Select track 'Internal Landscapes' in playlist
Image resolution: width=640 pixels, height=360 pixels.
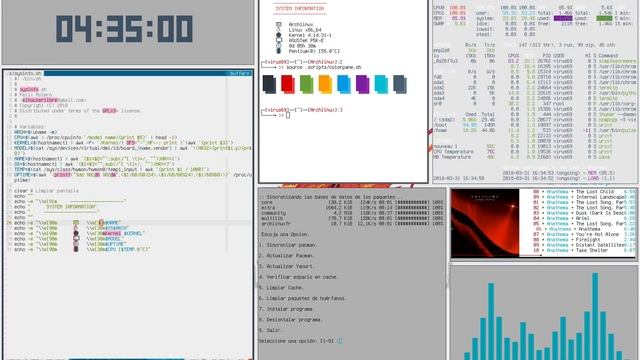pos(584,197)
